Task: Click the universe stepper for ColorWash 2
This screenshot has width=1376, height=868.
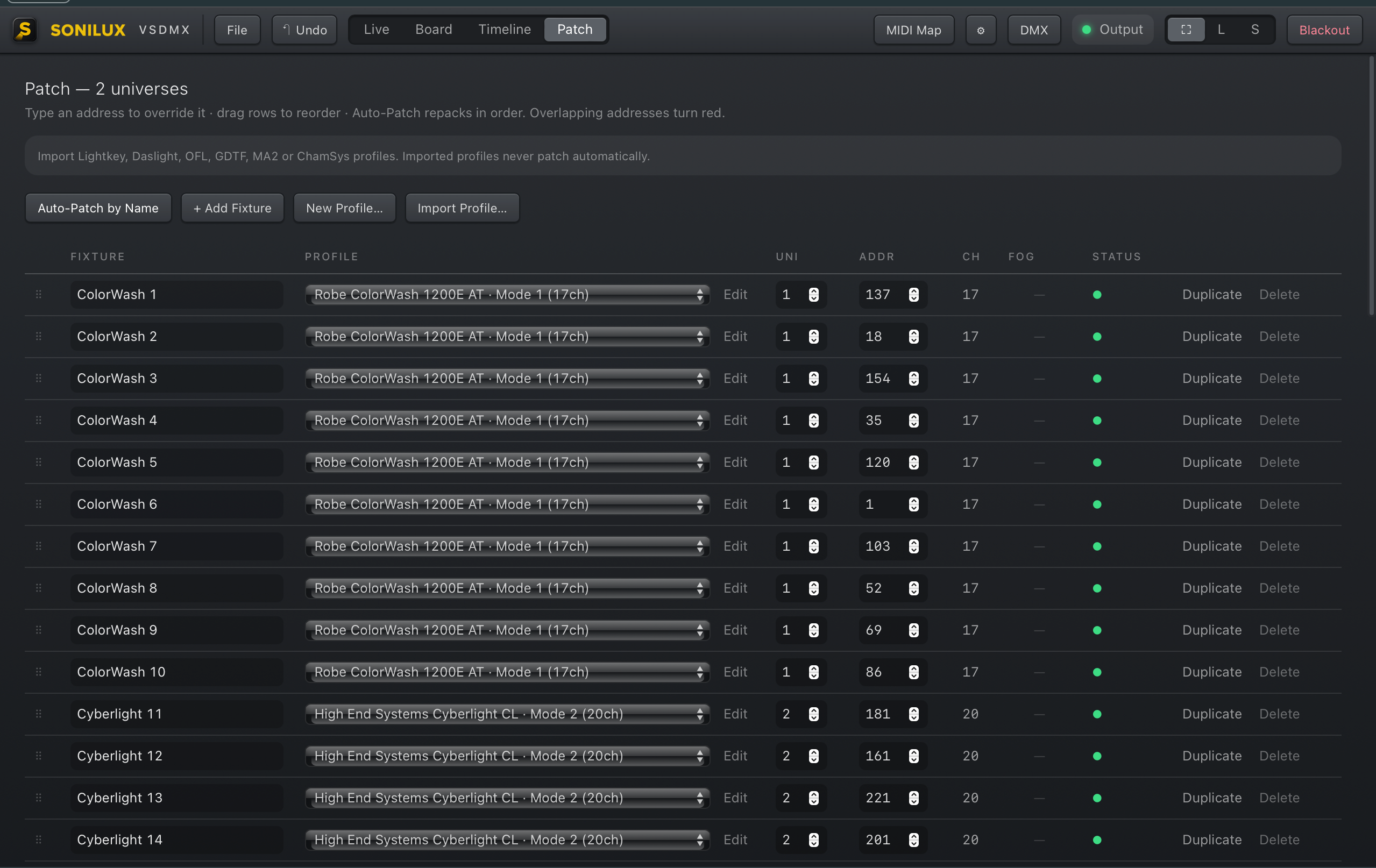Action: point(814,337)
